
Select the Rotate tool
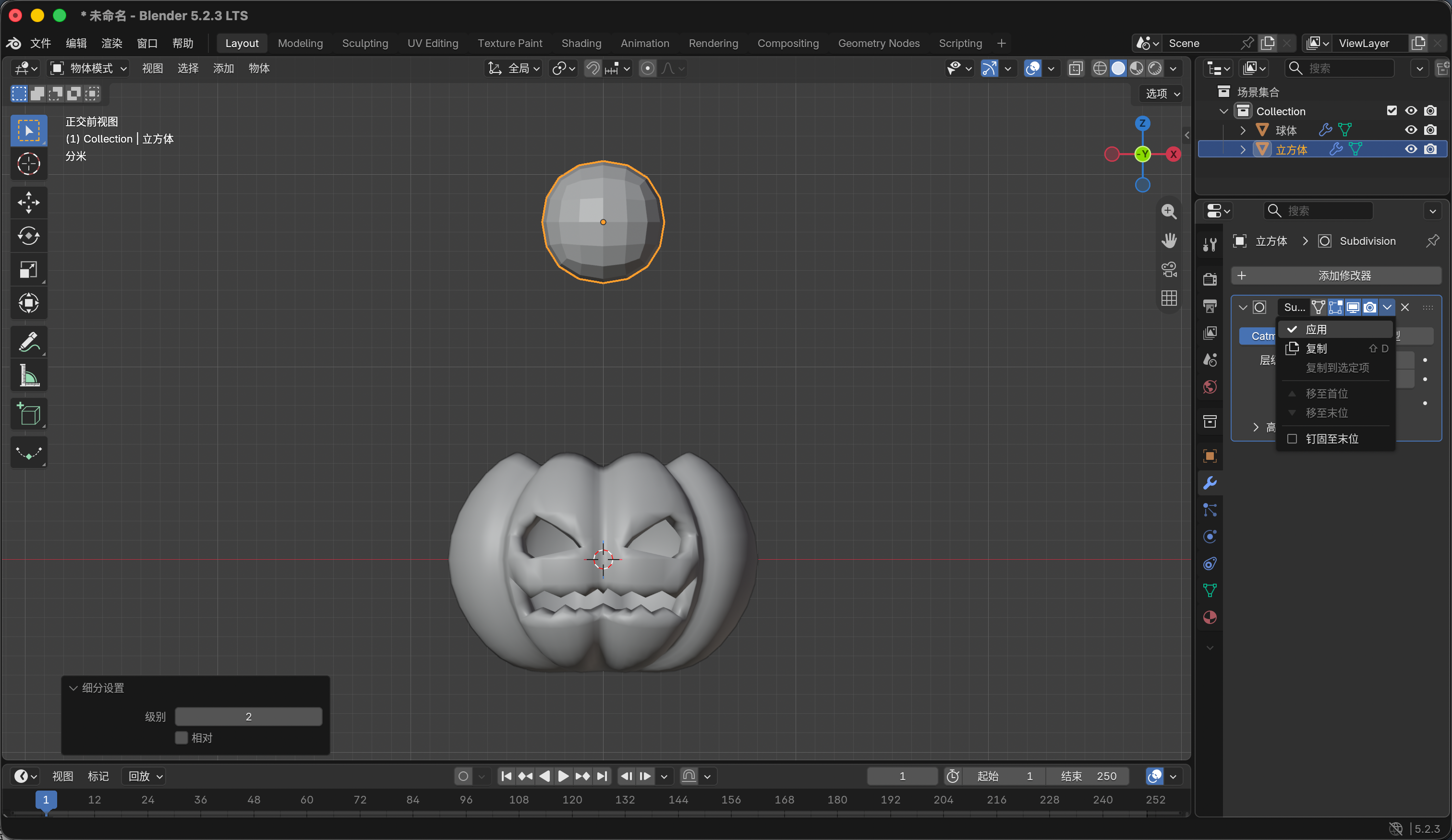point(28,236)
